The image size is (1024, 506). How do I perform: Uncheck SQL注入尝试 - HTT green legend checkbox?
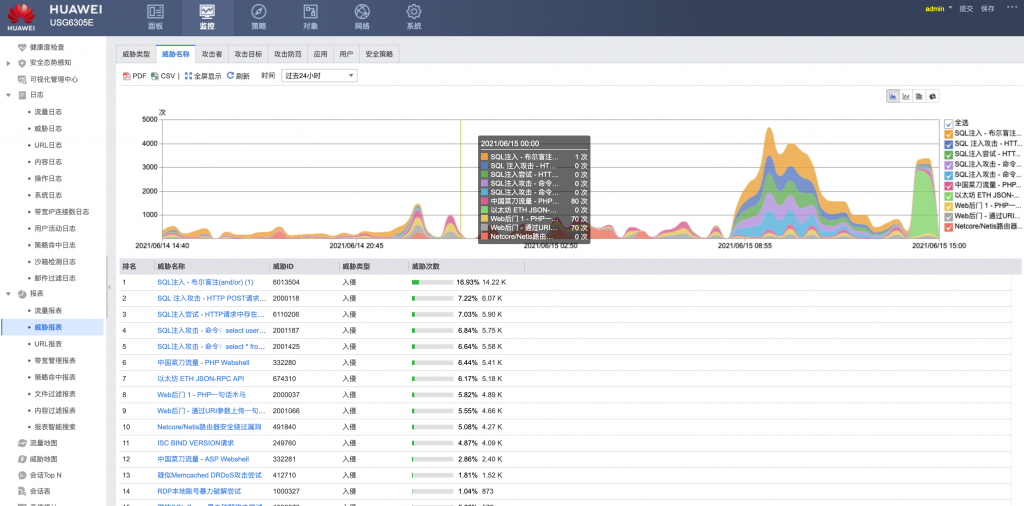(949, 154)
